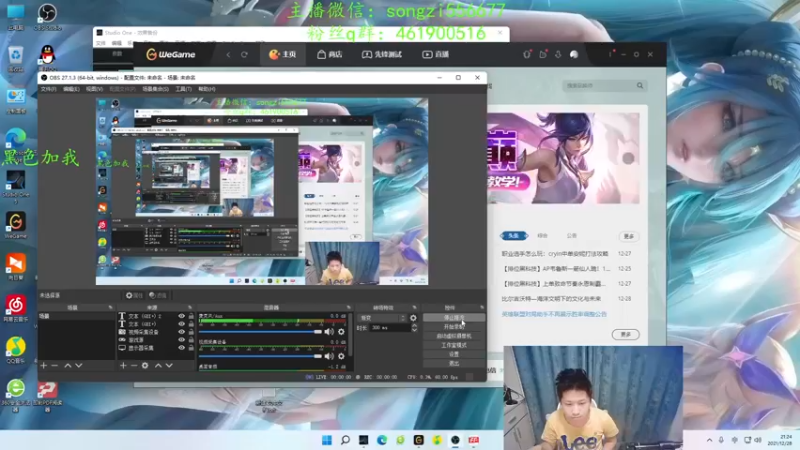Screen dimensions: 800x450
Task: Click 启动虚拟摄像机 in OBS controls
Action: click(454, 336)
